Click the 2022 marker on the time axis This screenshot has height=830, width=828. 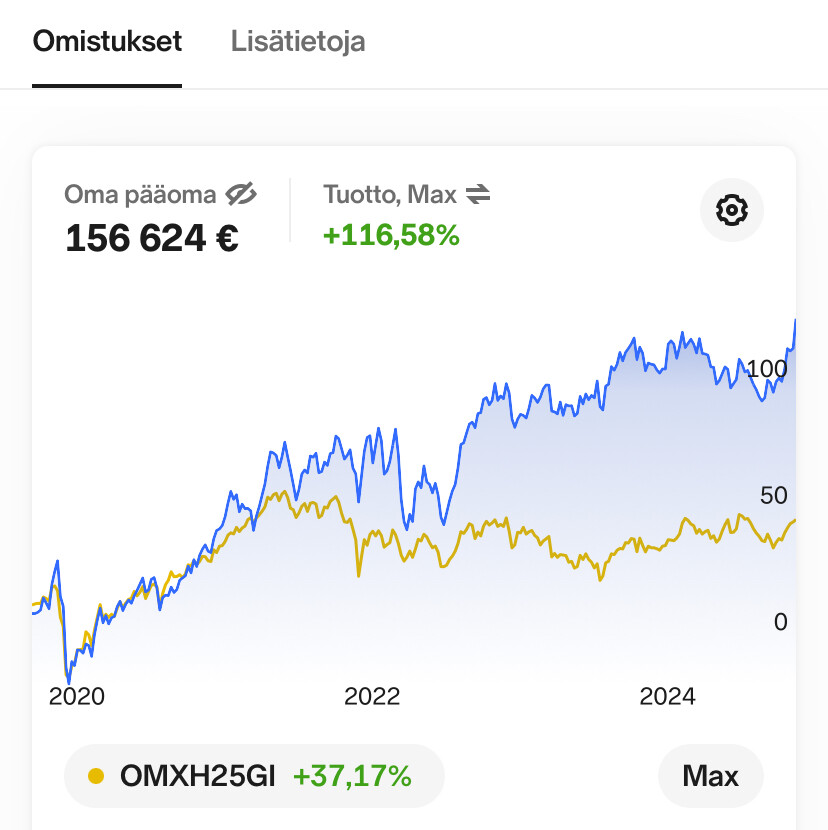point(372,696)
